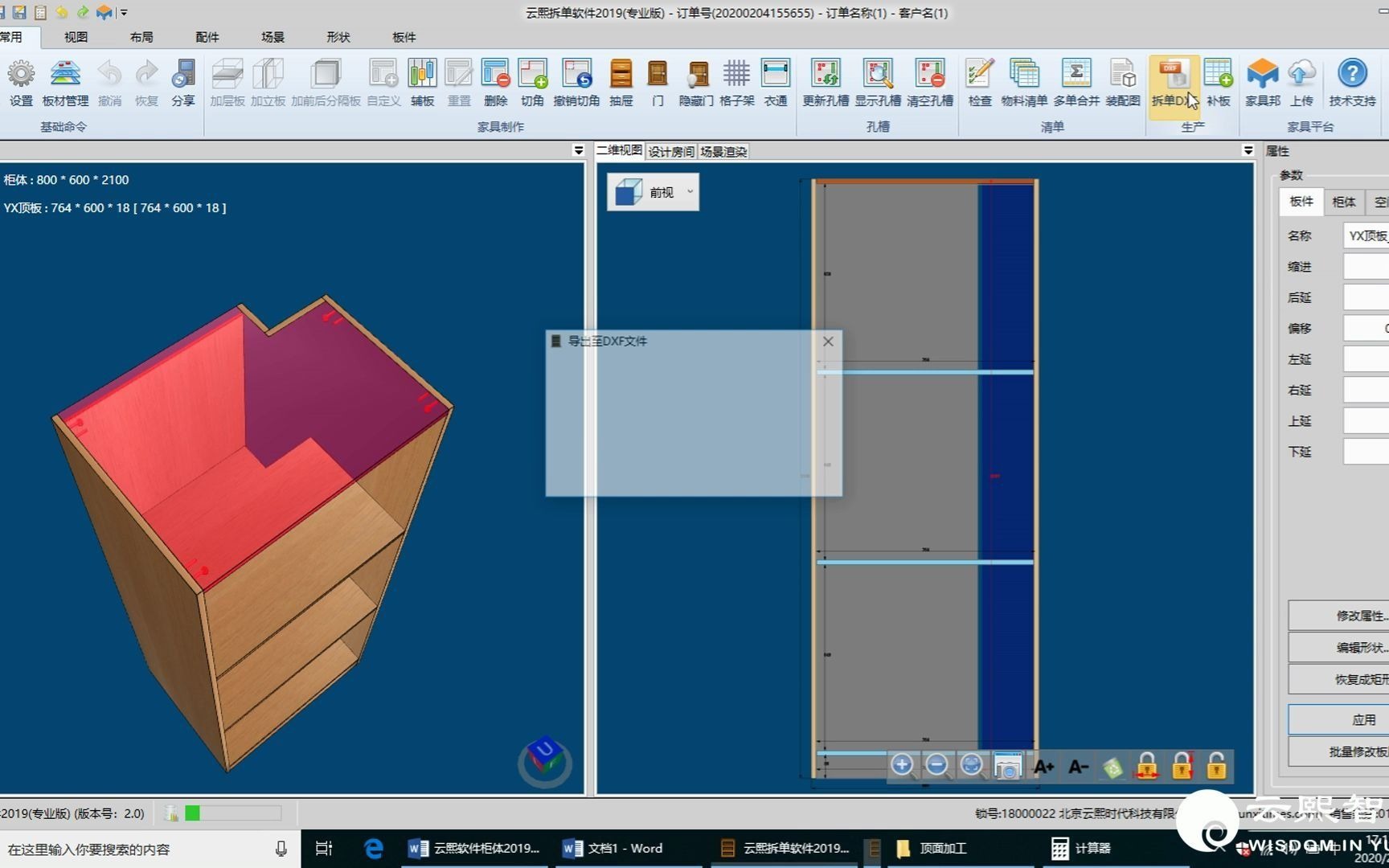Decrease annotation font size with A-
This screenshot has width=1389, height=868.
1078,767
